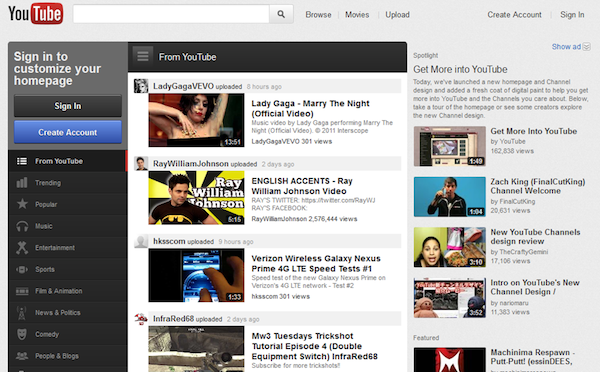Image resolution: width=600 pixels, height=372 pixels.
Task: Click the Comedy mask icon
Action: [22, 334]
